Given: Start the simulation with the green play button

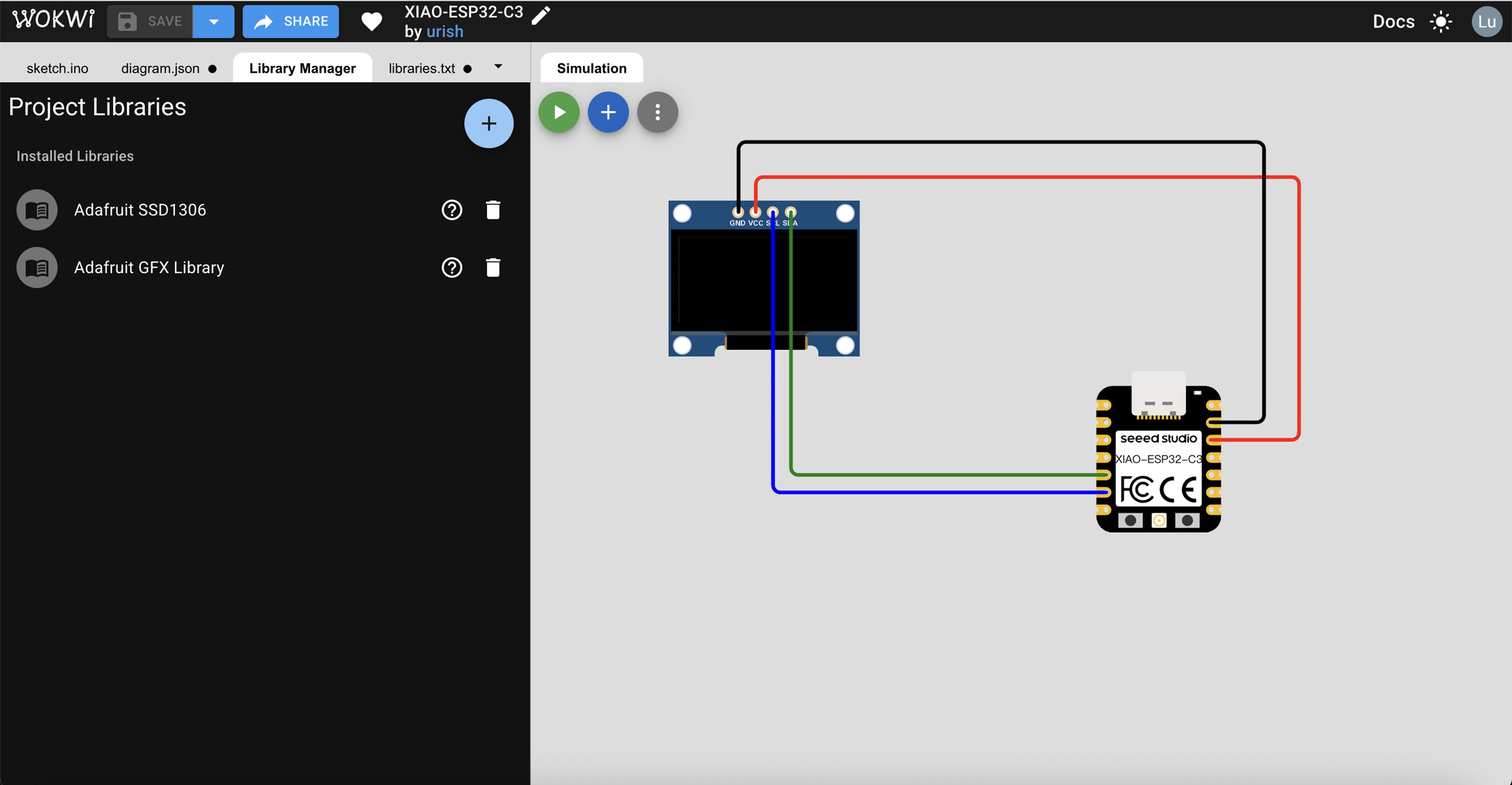Looking at the screenshot, I should pos(559,112).
